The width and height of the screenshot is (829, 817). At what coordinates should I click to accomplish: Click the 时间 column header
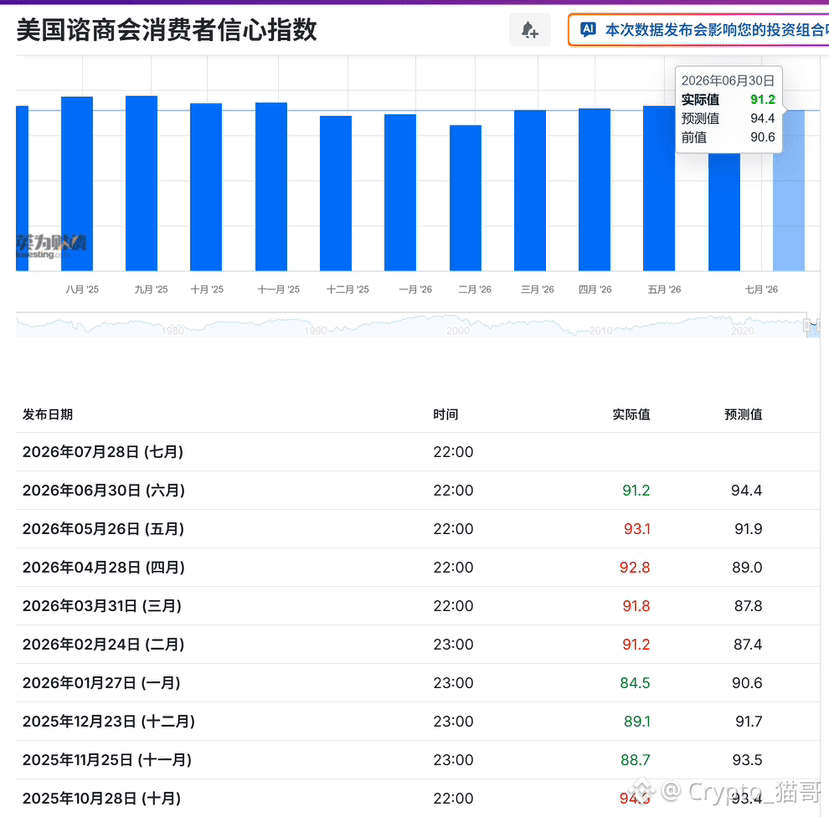(x=446, y=415)
